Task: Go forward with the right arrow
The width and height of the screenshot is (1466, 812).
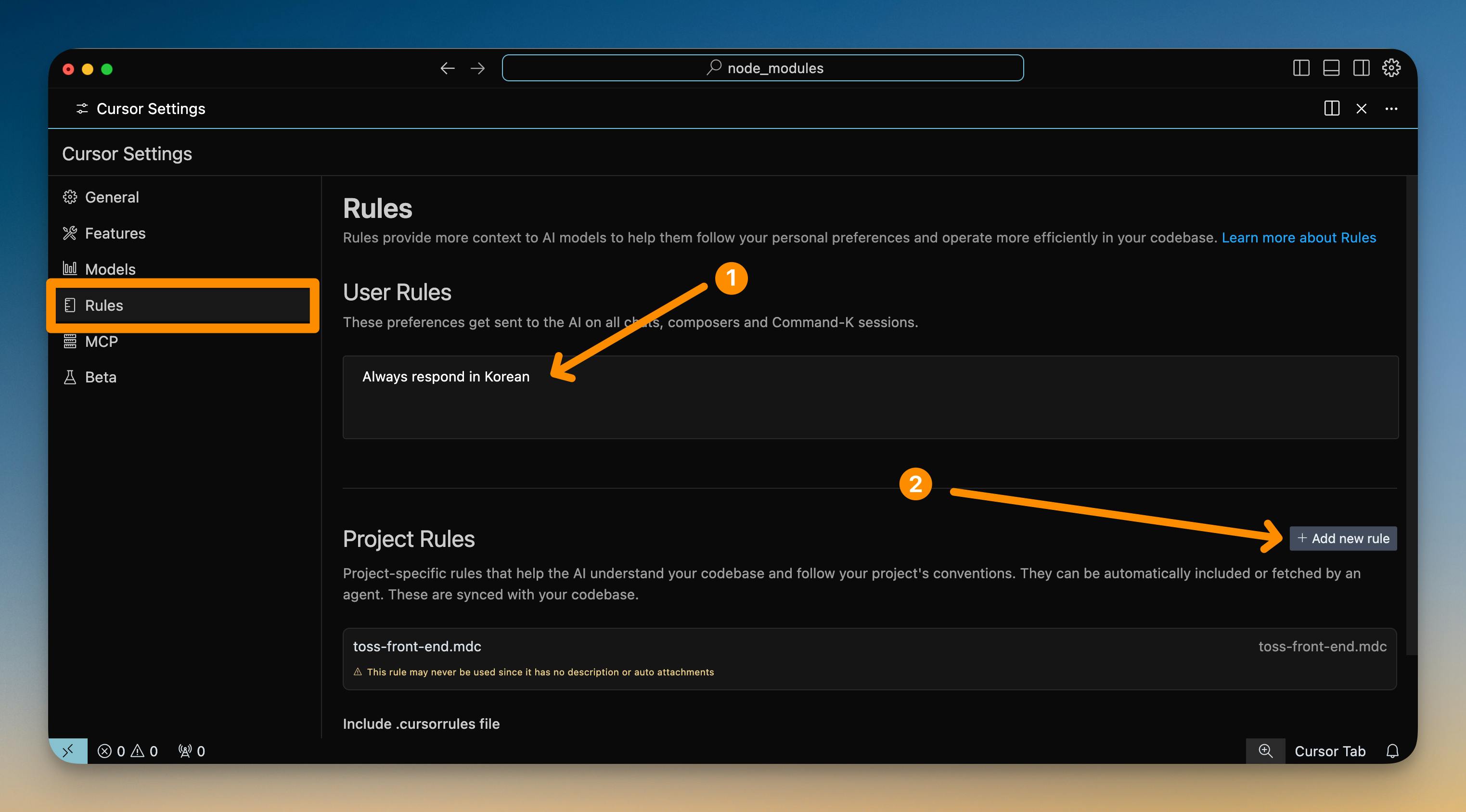Action: coord(477,68)
